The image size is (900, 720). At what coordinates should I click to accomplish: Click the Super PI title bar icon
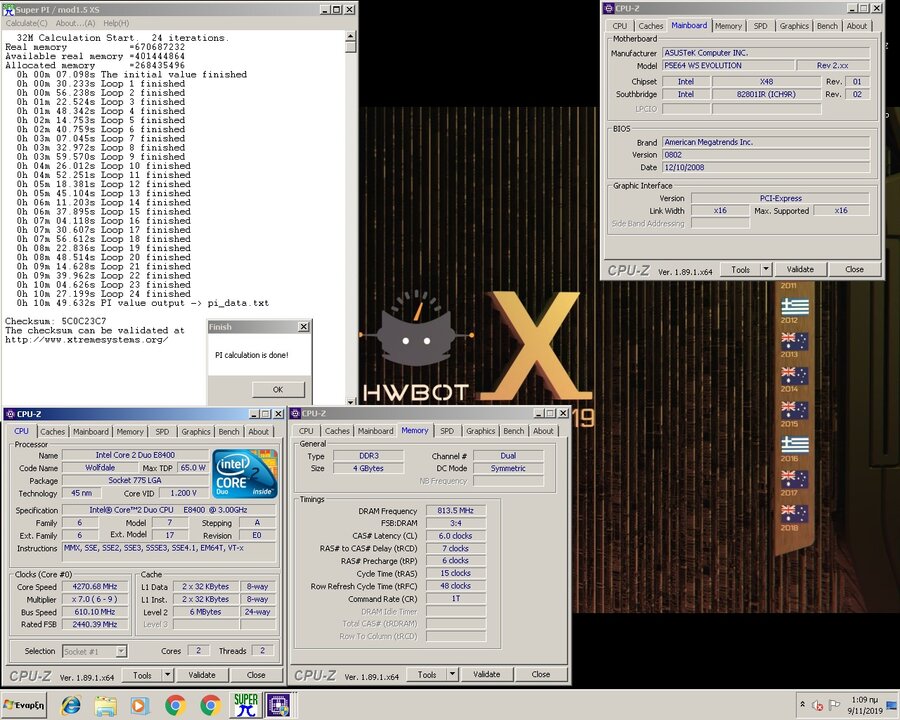point(8,9)
